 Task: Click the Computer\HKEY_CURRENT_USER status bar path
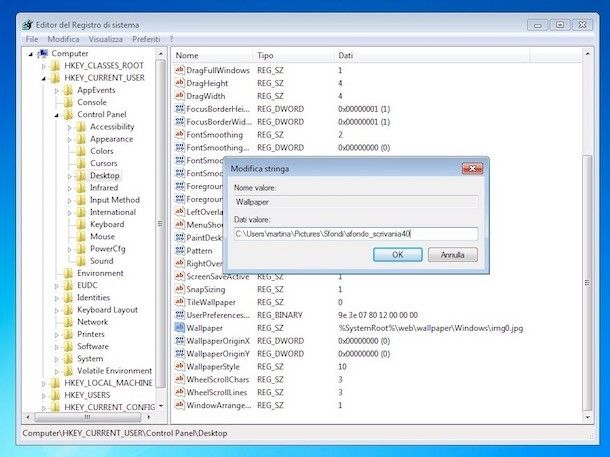click(x=125, y=433)
